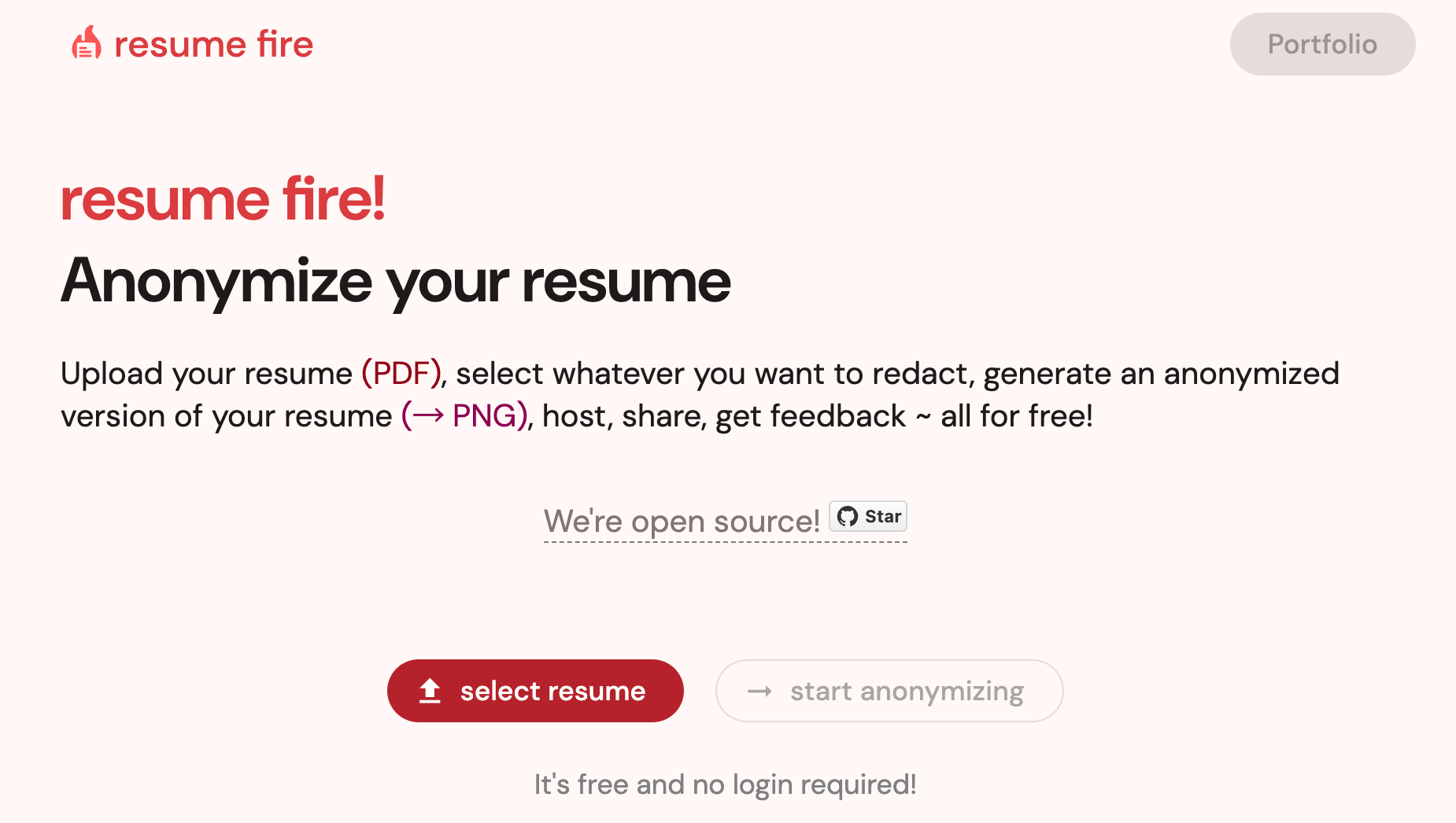Open the Portfolio page

(x=1322, y=44)
